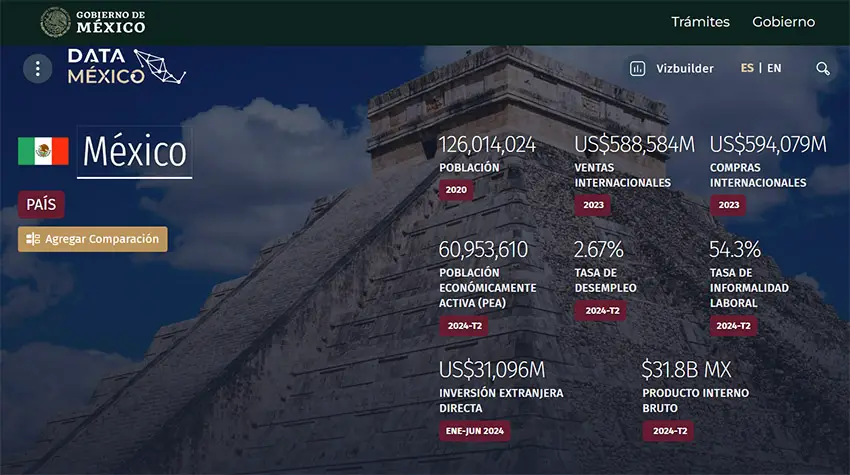Image resolution: width=850 pixels, height=475 pixels.
Task: Click the Mexican flag image
Action: [43, 151]
